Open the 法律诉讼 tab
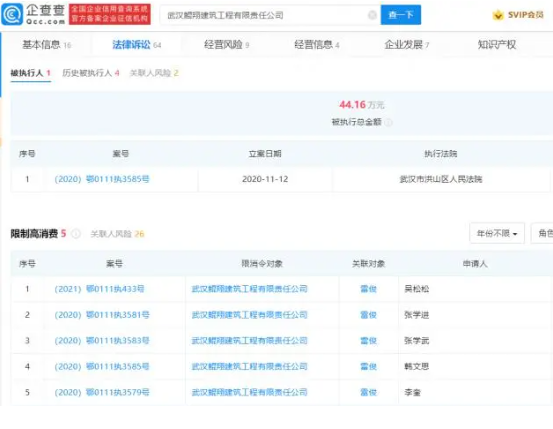Viewport: 553px width, 429px height. coord(136,45)
